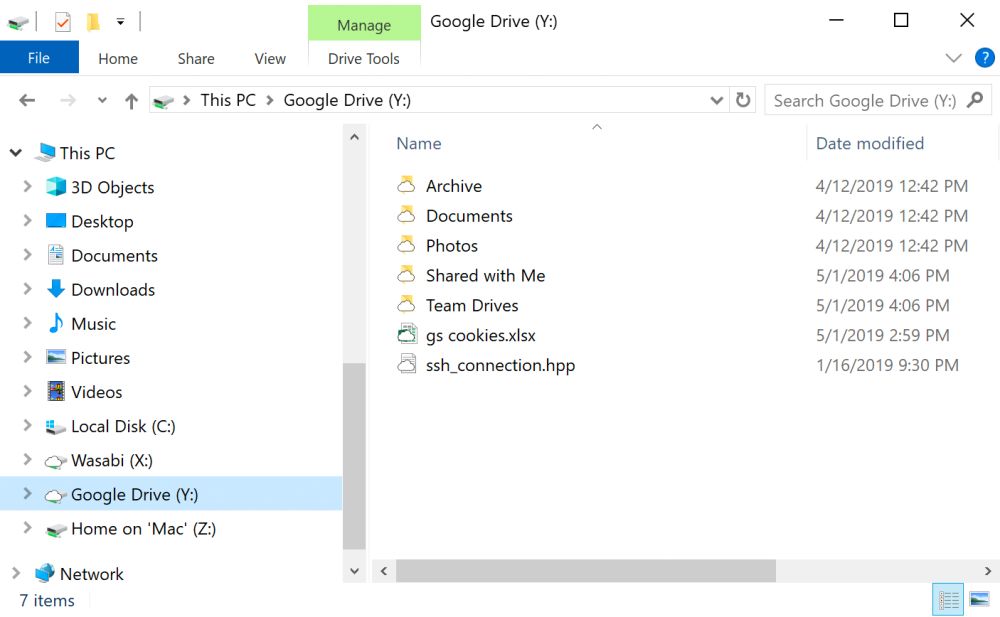This screenshot has width=1000, height=617.
Task: Click the Videos filmstrip icon in sidebar
Action: point(56,391)
